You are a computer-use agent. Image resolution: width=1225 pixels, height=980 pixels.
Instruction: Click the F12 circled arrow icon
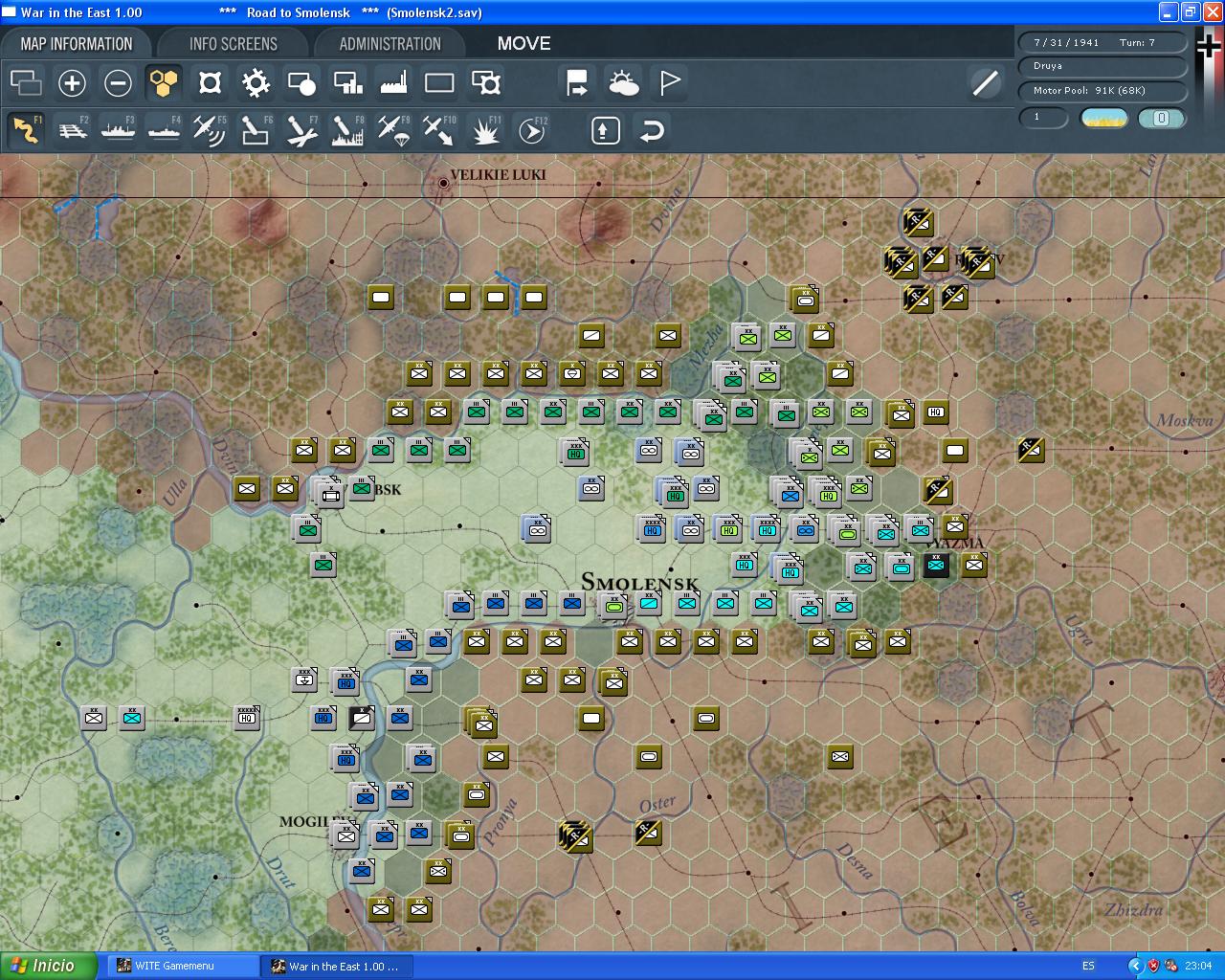click(x=531, y=130)
